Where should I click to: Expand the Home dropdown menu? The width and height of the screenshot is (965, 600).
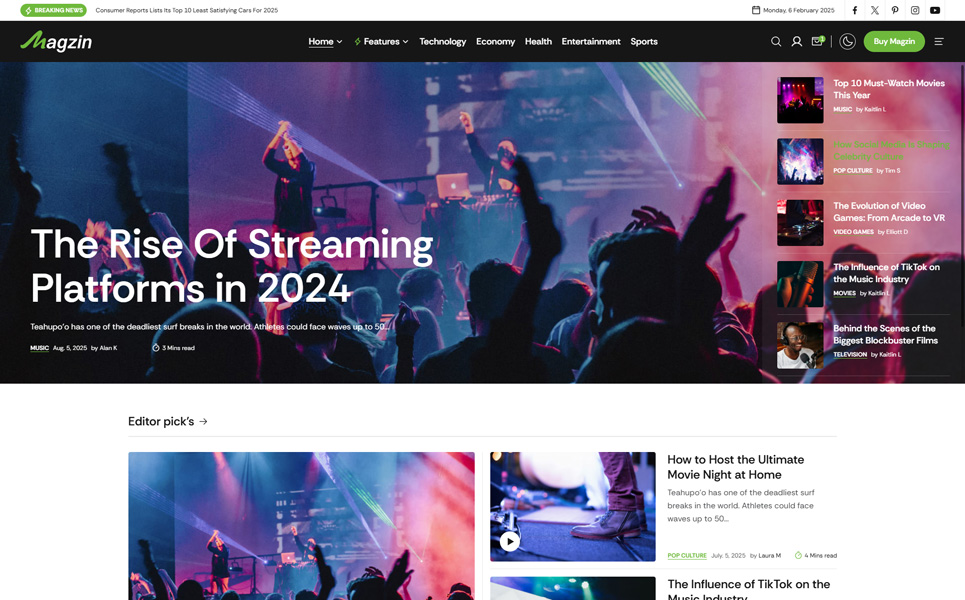[325, 42]
